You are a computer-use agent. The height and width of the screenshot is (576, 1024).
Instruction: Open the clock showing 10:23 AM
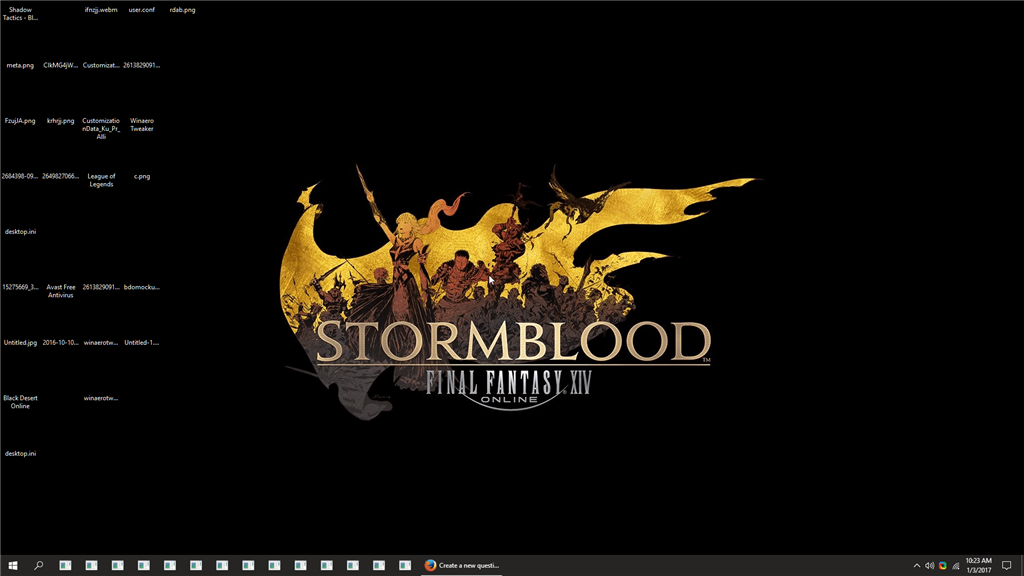pos(978,566)
